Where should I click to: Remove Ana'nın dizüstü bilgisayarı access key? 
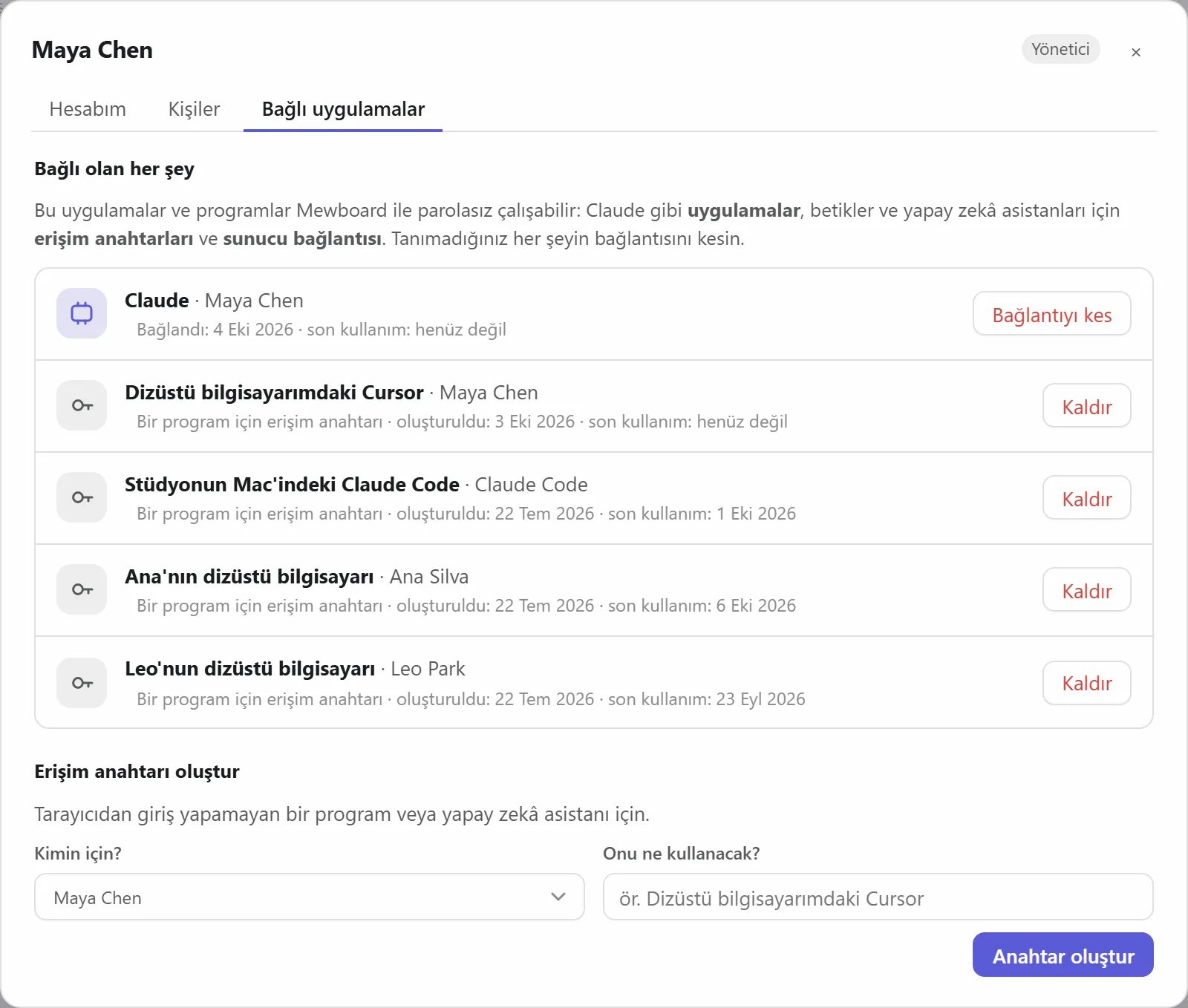(1086, 591)
